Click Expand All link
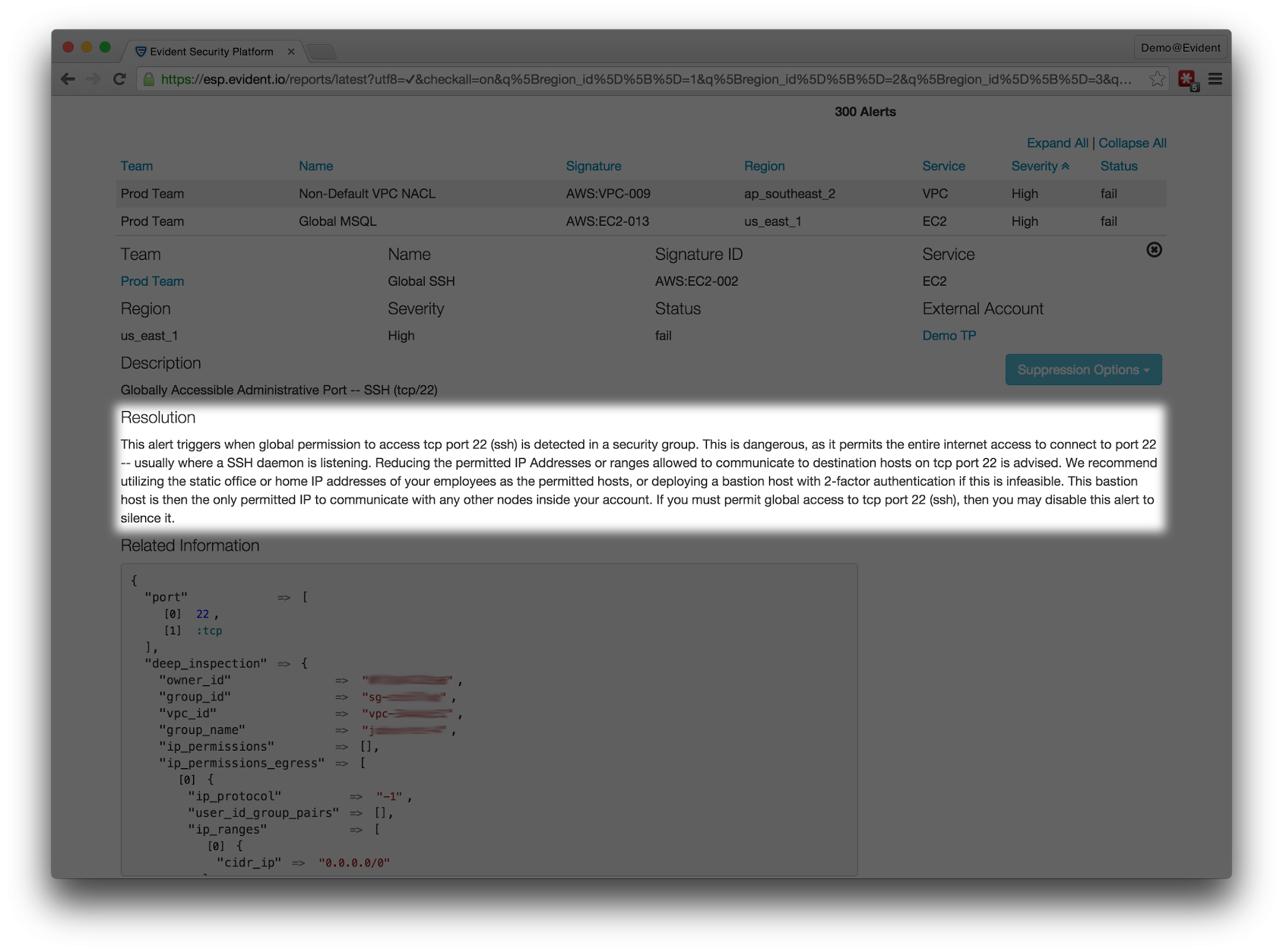The height and width of the screenshot is (952, 1283). [1056, 143]
